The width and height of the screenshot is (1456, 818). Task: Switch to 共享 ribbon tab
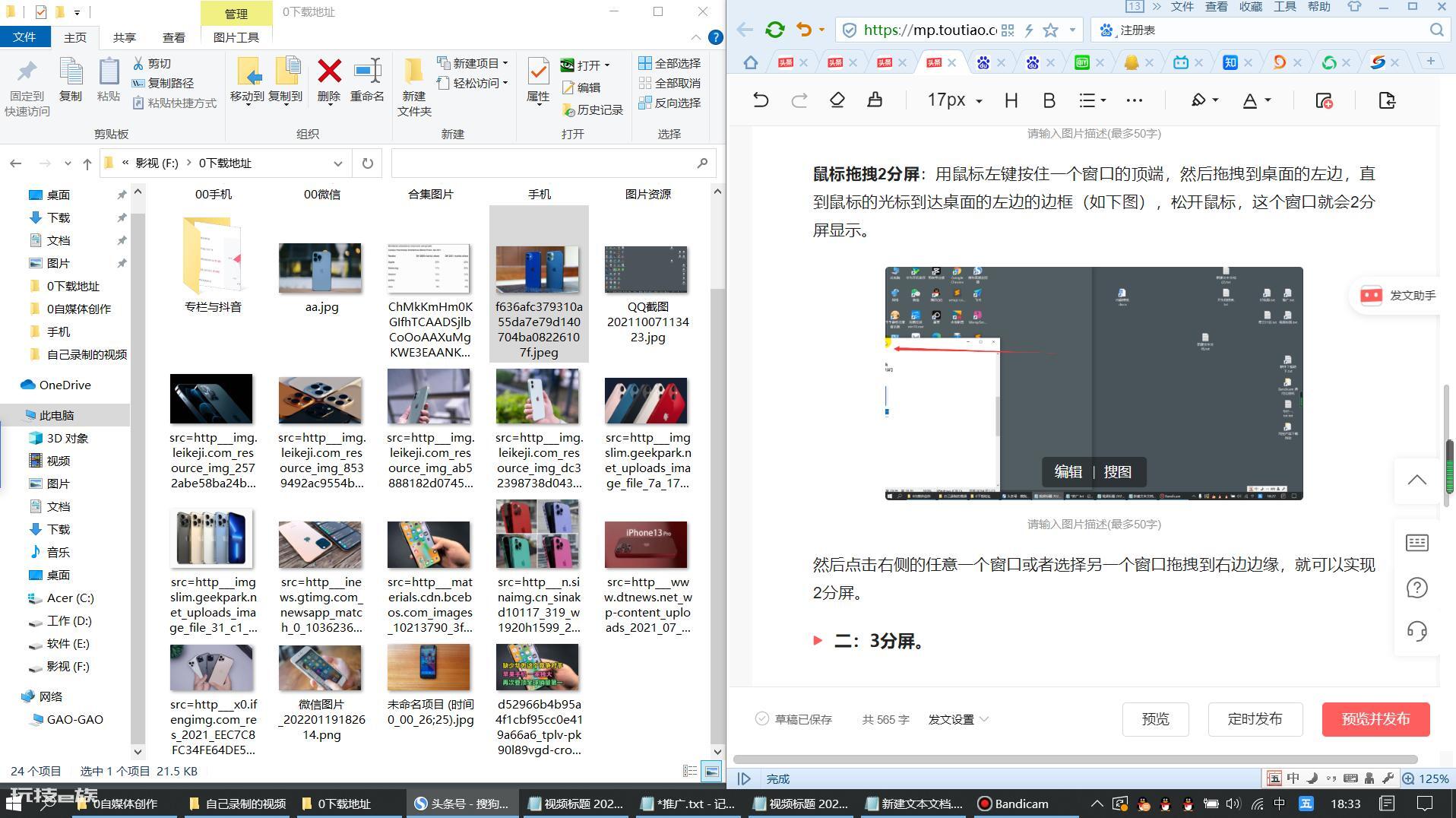pos(124,37)
